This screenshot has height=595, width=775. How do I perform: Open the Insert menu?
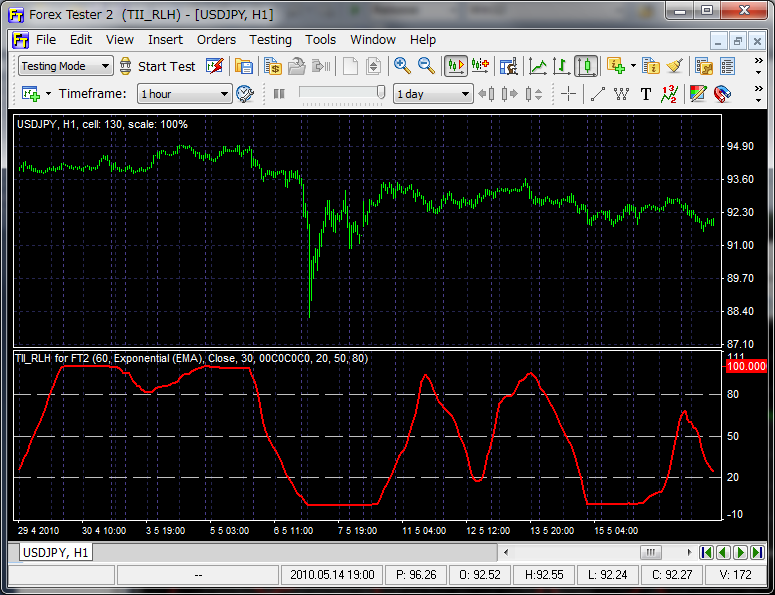point(165,40)
